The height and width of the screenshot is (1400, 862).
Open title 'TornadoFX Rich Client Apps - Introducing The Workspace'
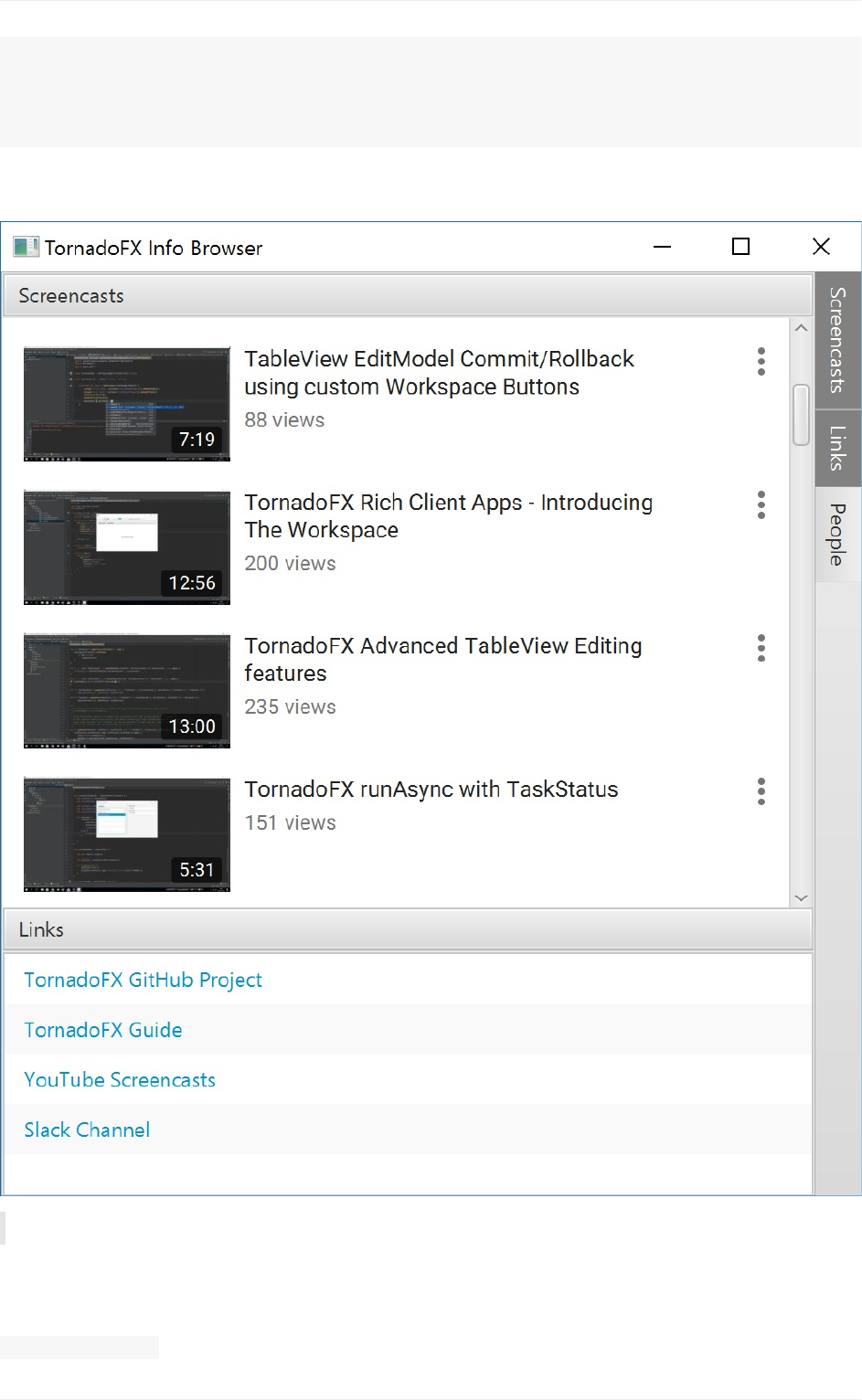pyautogui.click(x=449, y=516)
